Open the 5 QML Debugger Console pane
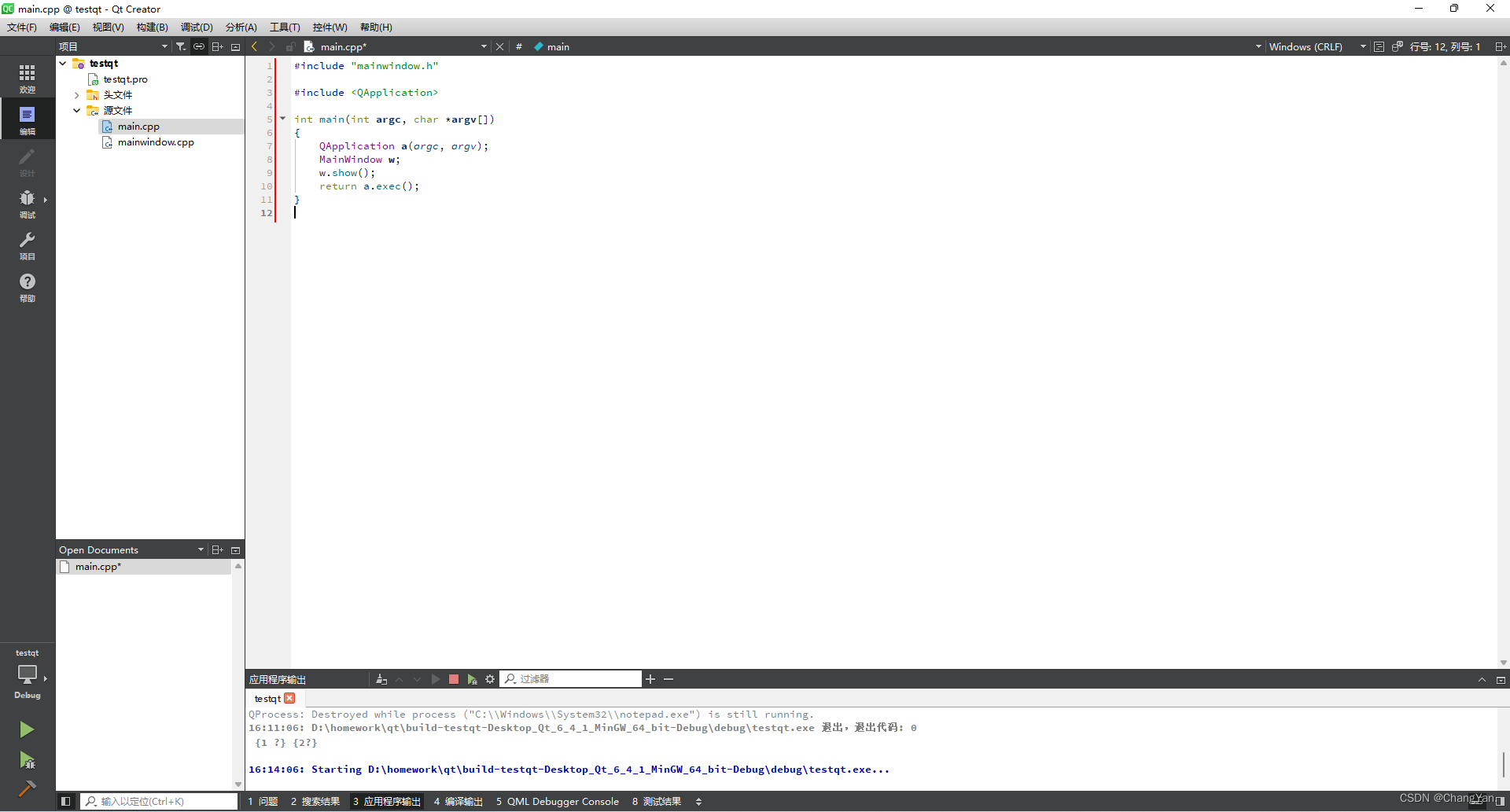1510x812 pixels. click(x=558, y=802)
